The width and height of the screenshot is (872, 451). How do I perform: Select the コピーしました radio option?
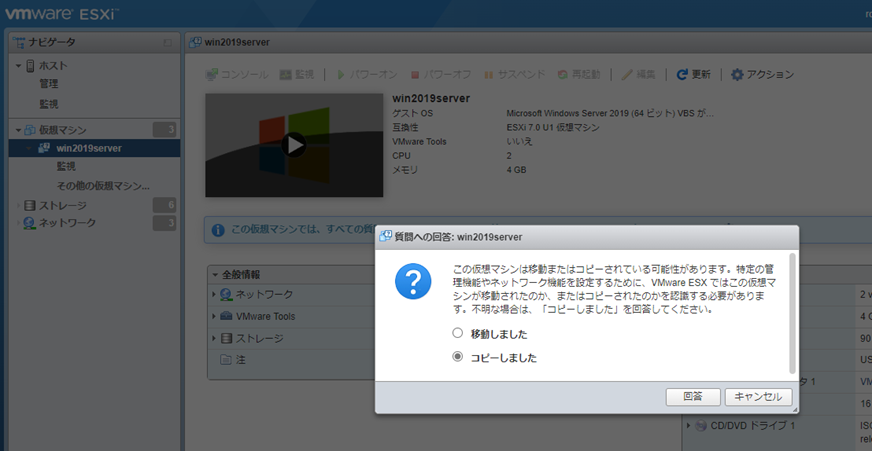[x=458, y=357]
